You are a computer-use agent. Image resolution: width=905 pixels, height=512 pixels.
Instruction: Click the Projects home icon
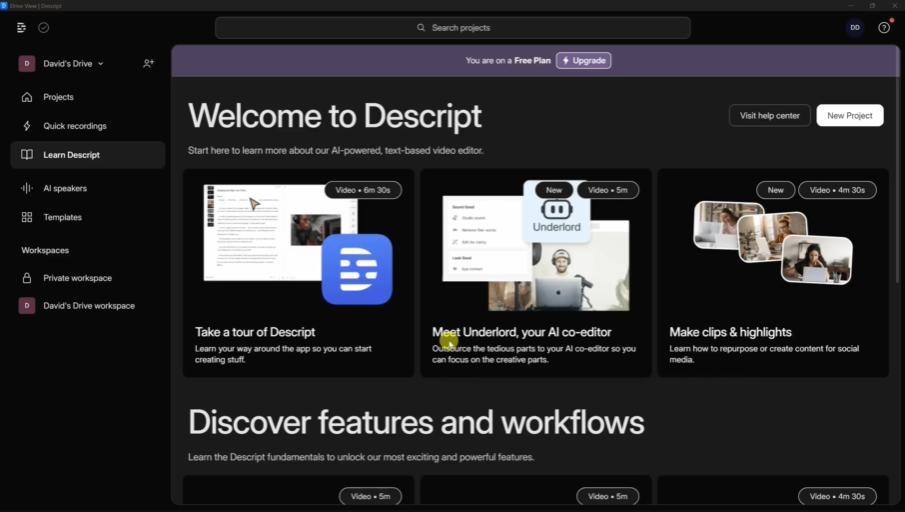coord(27,97)
